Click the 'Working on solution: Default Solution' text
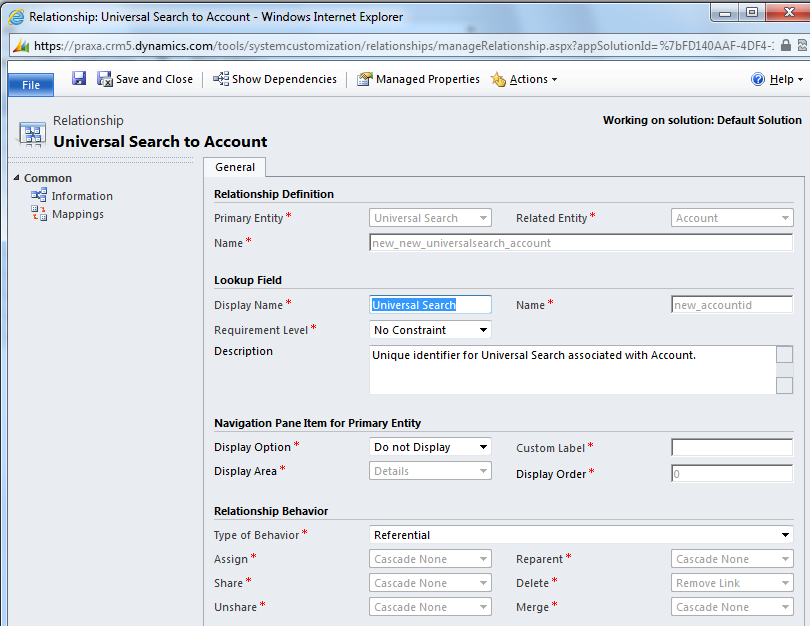The width and height of the screenshot is (810, 626). pyautogui.click(x=702, y=120)
